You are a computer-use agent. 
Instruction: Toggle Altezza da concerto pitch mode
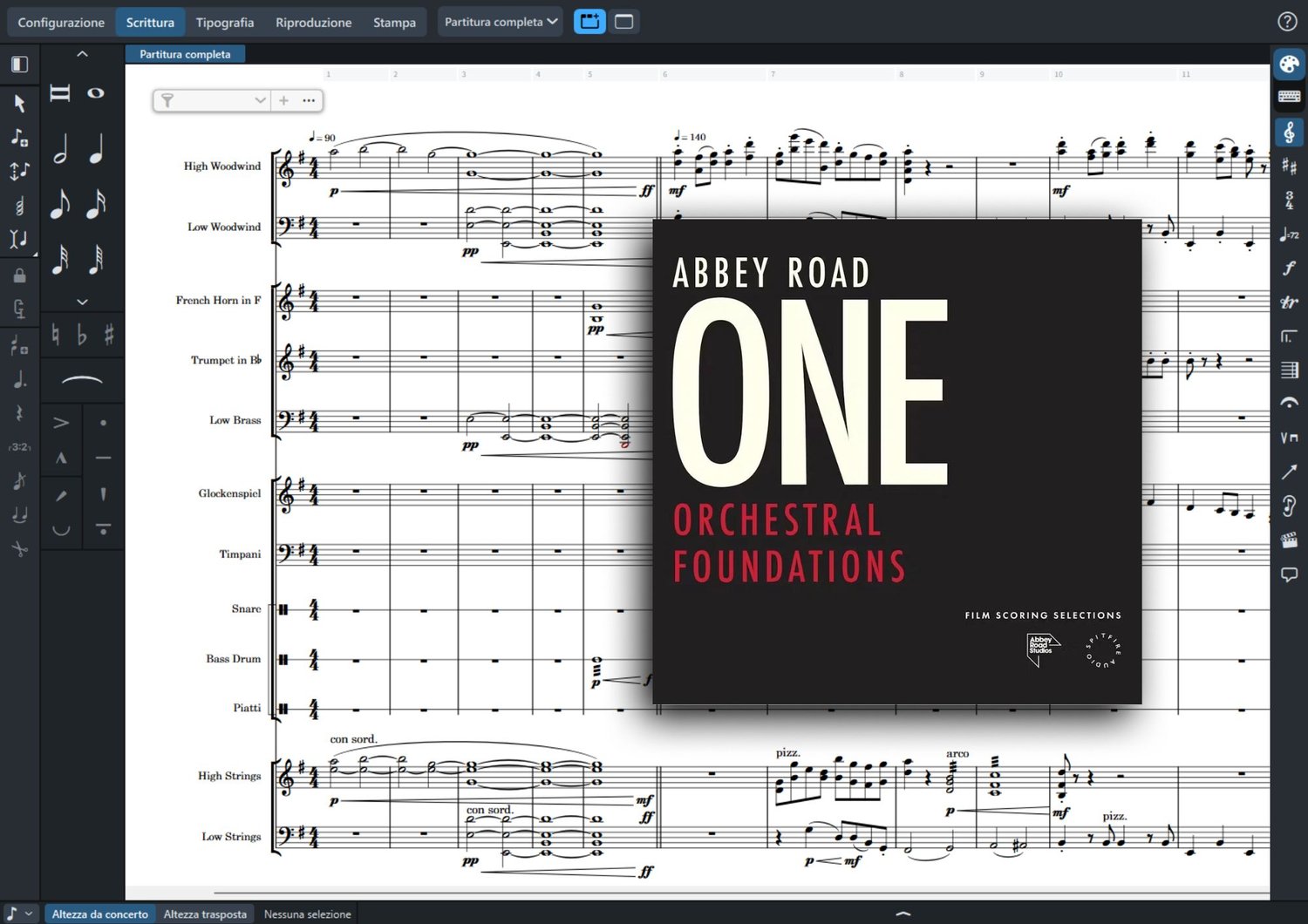(x=100, y=914)
